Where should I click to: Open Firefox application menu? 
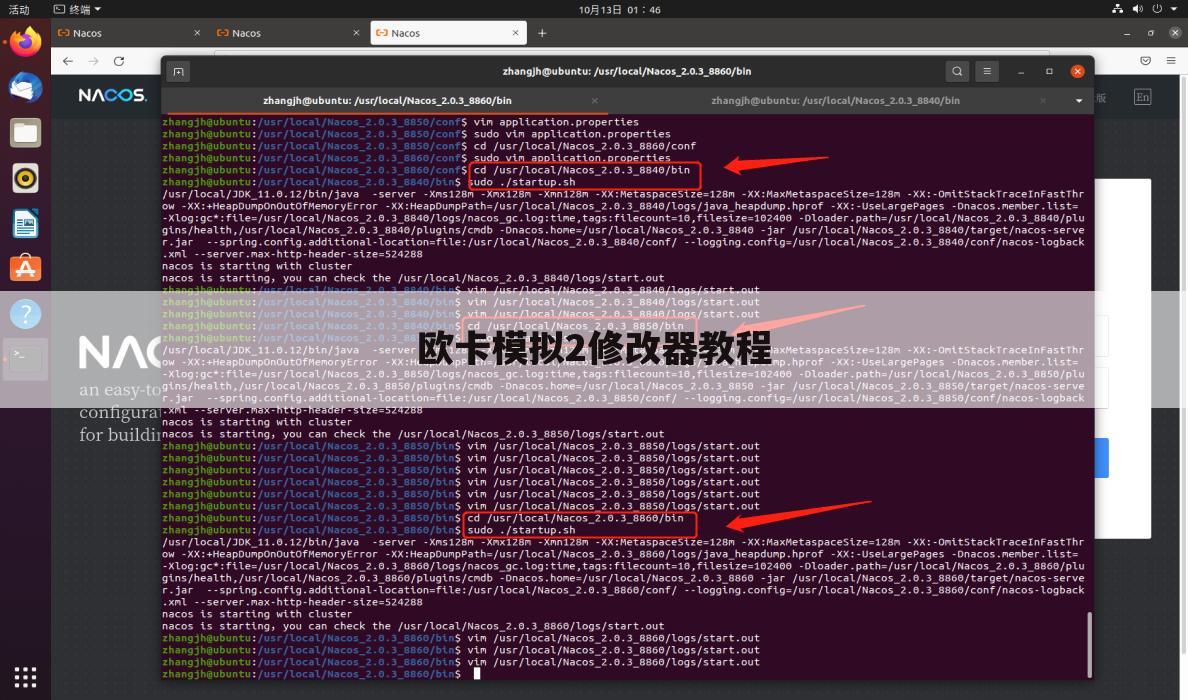pos(1171,61)
